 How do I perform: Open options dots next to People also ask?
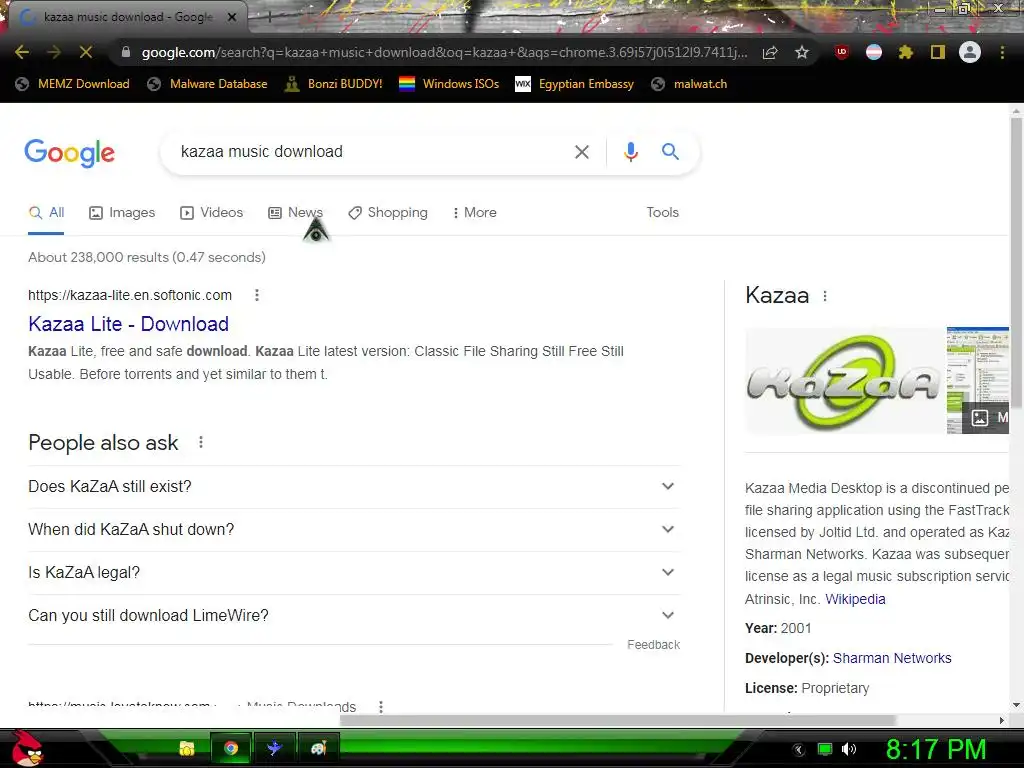click(201, 443)
